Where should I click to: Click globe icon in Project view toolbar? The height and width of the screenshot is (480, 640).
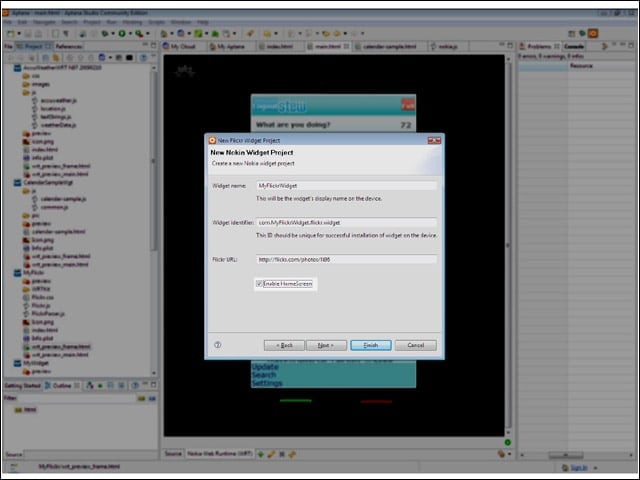point(102,58)
